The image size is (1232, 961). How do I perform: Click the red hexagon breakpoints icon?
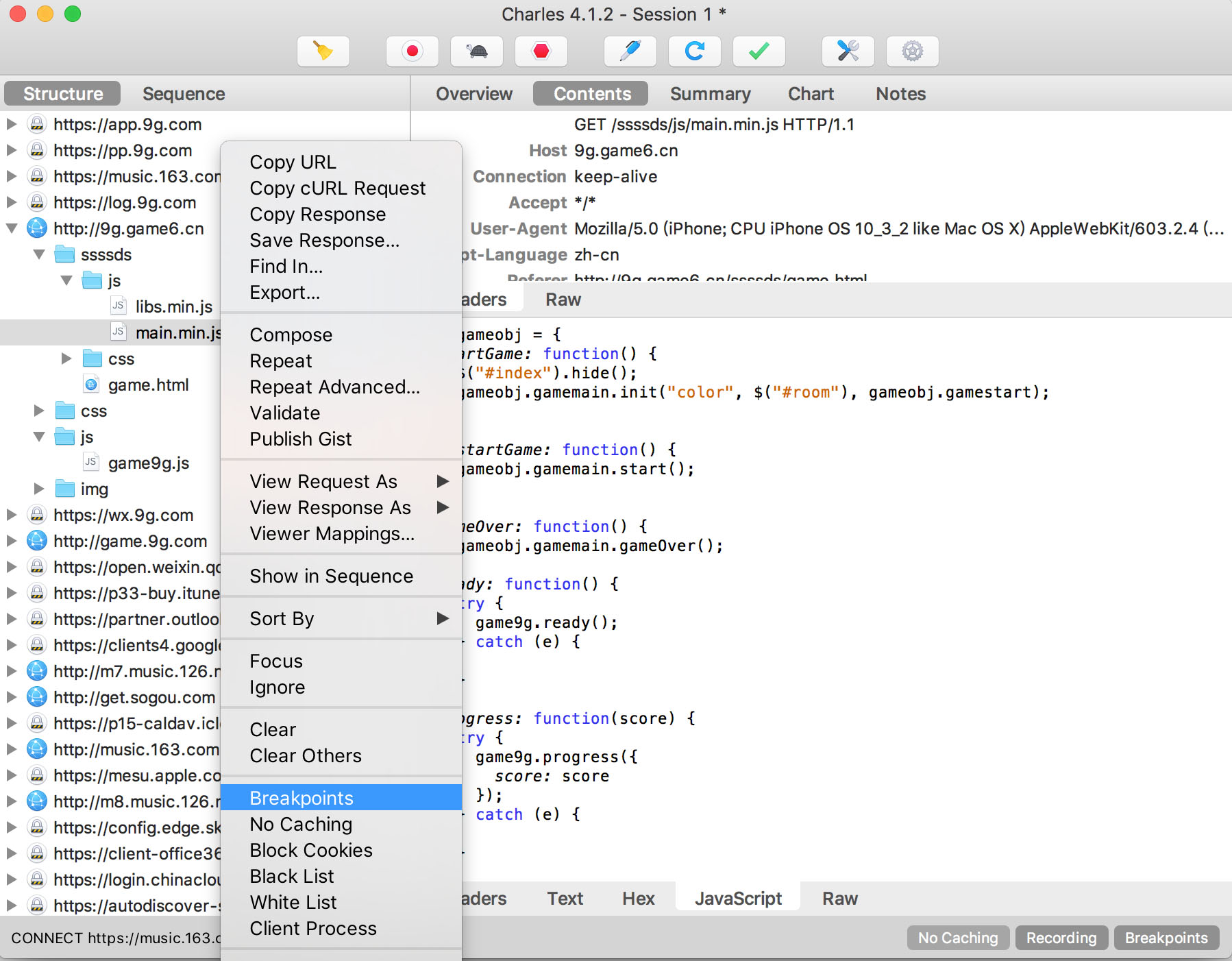tap(541, 51)
